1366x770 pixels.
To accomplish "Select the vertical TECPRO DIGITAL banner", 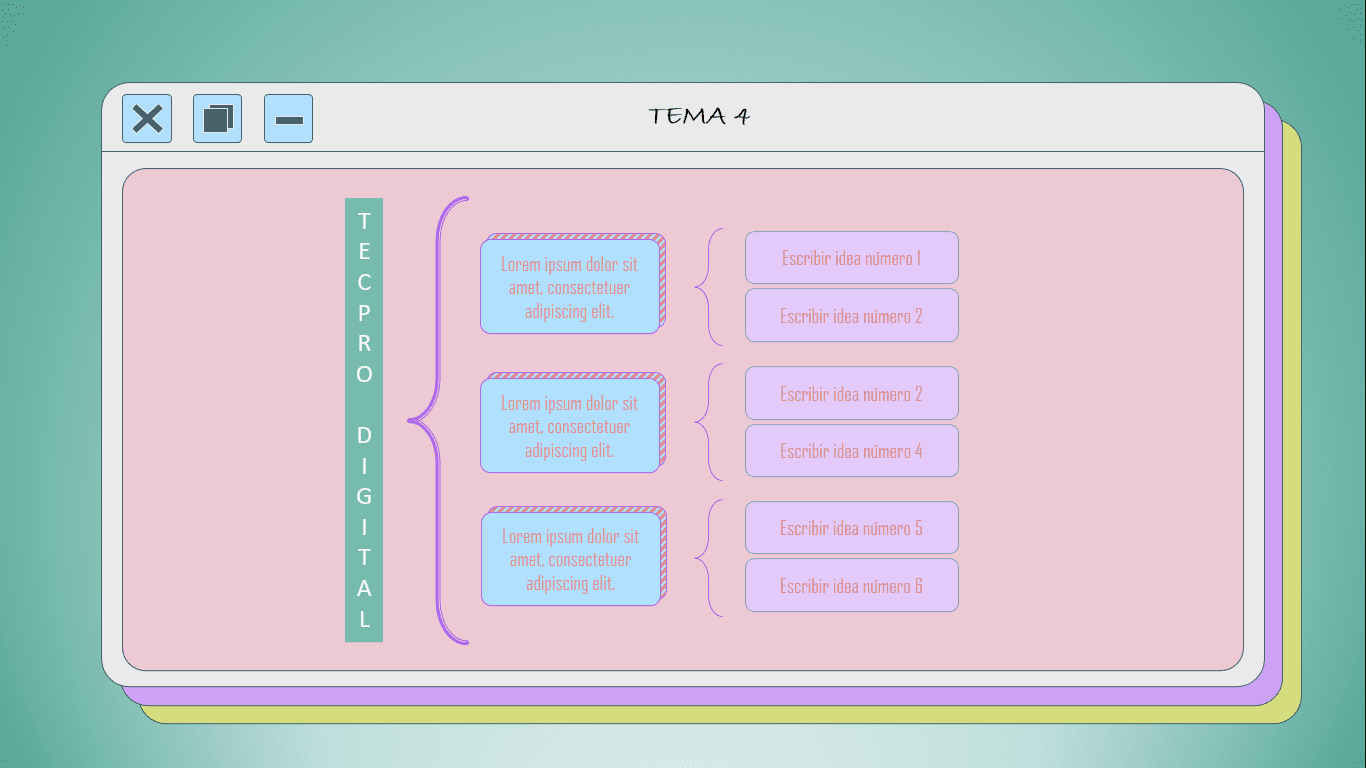I will tap(364, 420).
